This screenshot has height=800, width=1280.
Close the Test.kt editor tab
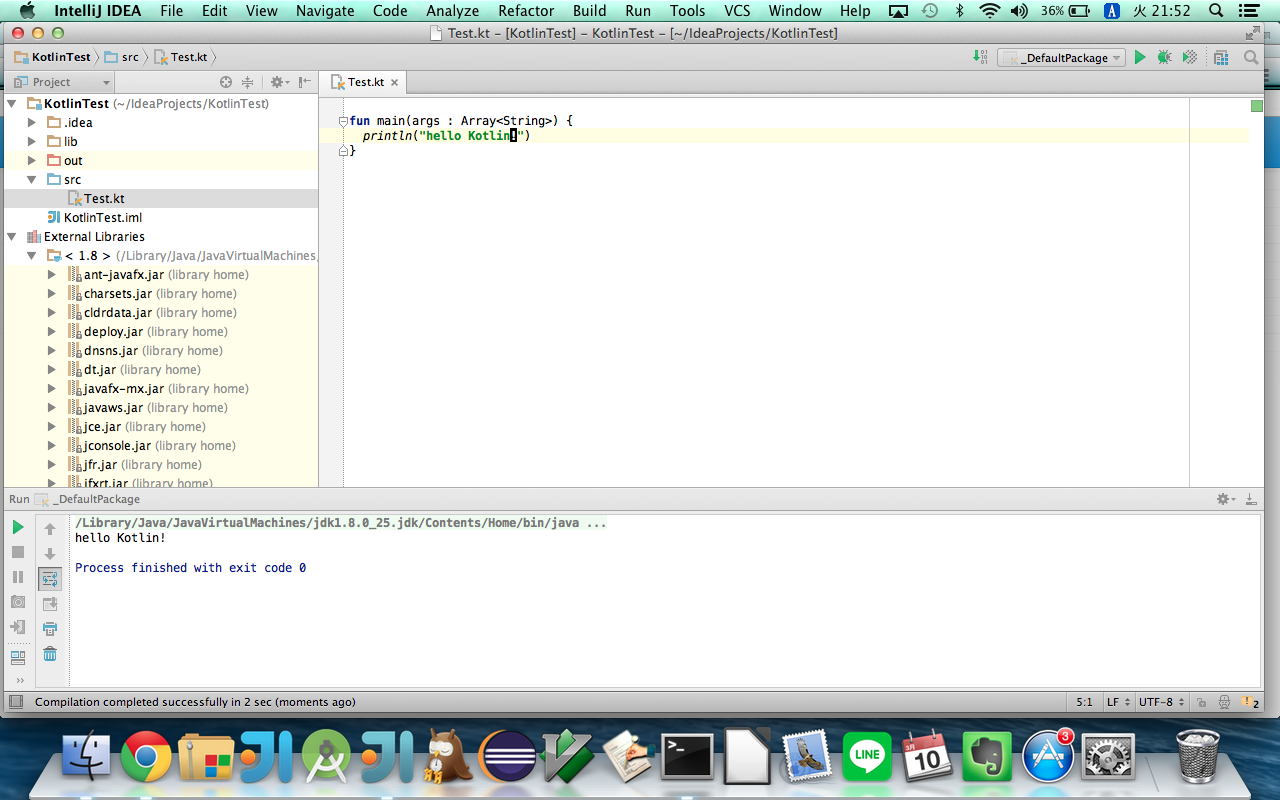coord(395,83)
